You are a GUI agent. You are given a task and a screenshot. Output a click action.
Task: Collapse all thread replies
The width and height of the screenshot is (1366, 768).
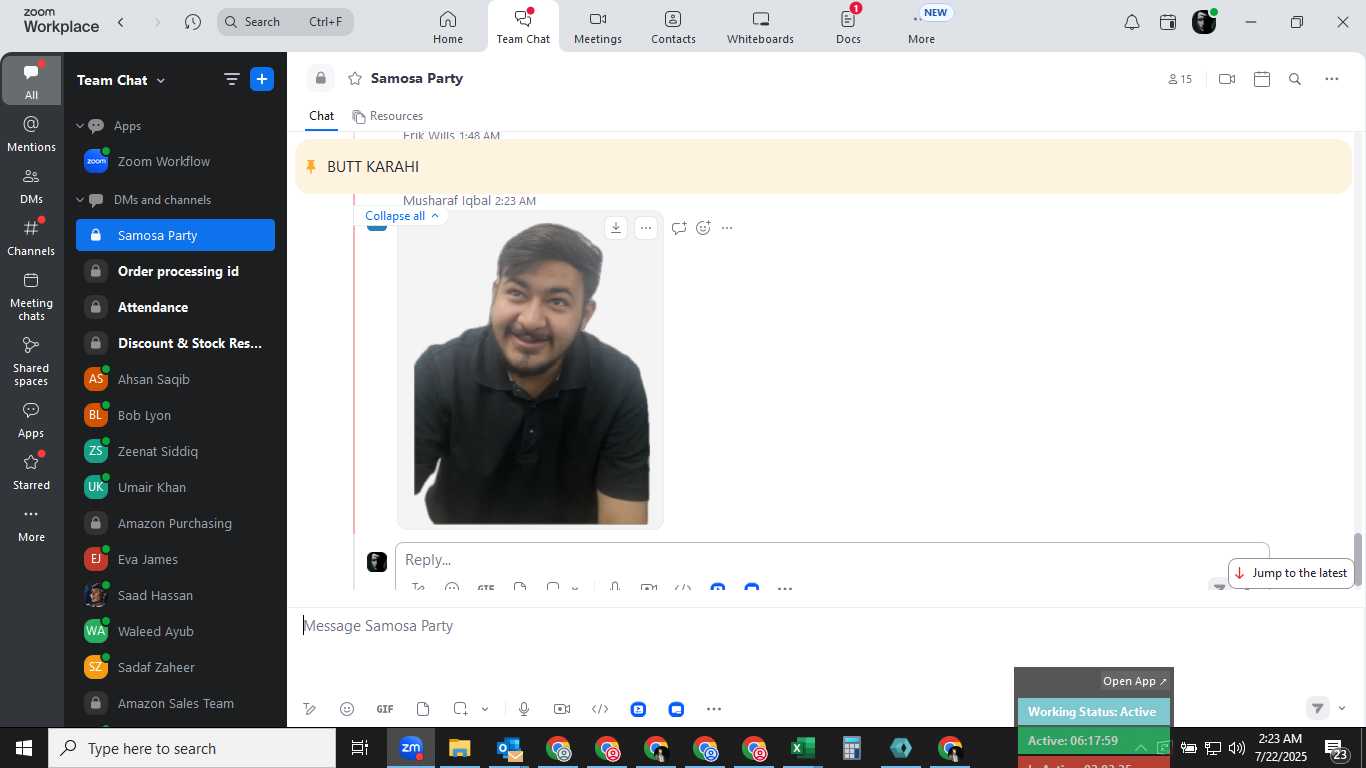[x=402, y=216]
